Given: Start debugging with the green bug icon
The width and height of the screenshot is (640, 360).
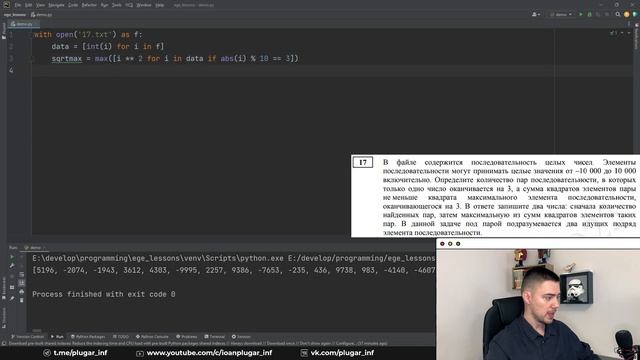Looking at the screenshot, I should (x=589, y=14).
